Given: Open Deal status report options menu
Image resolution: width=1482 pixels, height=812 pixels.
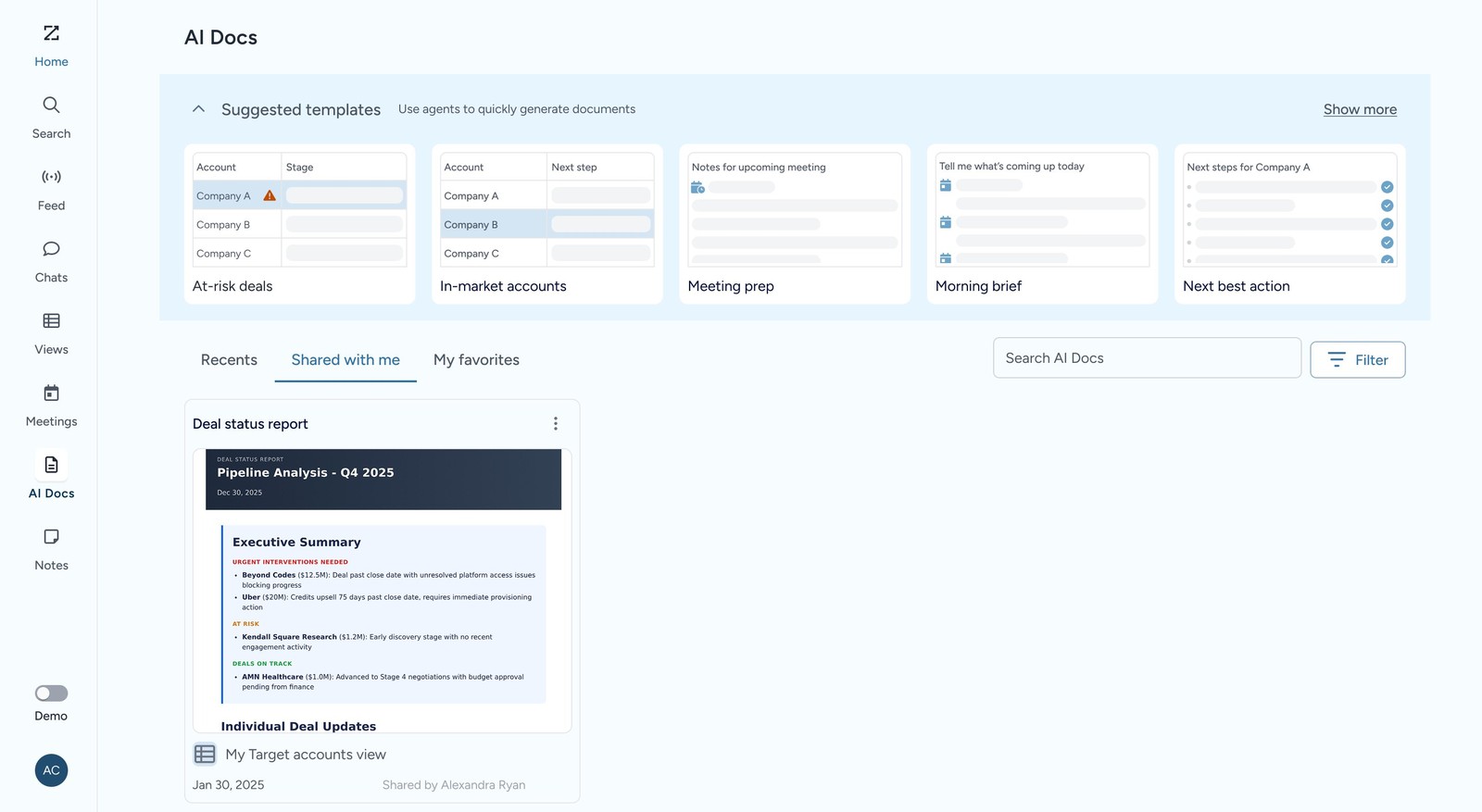Looking at the screenshot, I should coord(556,423).
